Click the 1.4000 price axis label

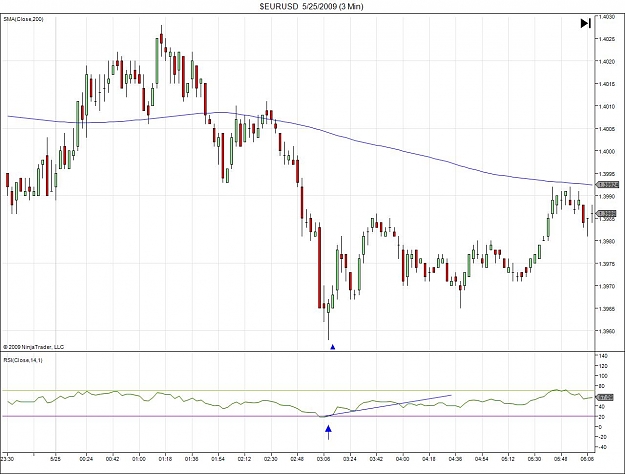click(608, 151)
